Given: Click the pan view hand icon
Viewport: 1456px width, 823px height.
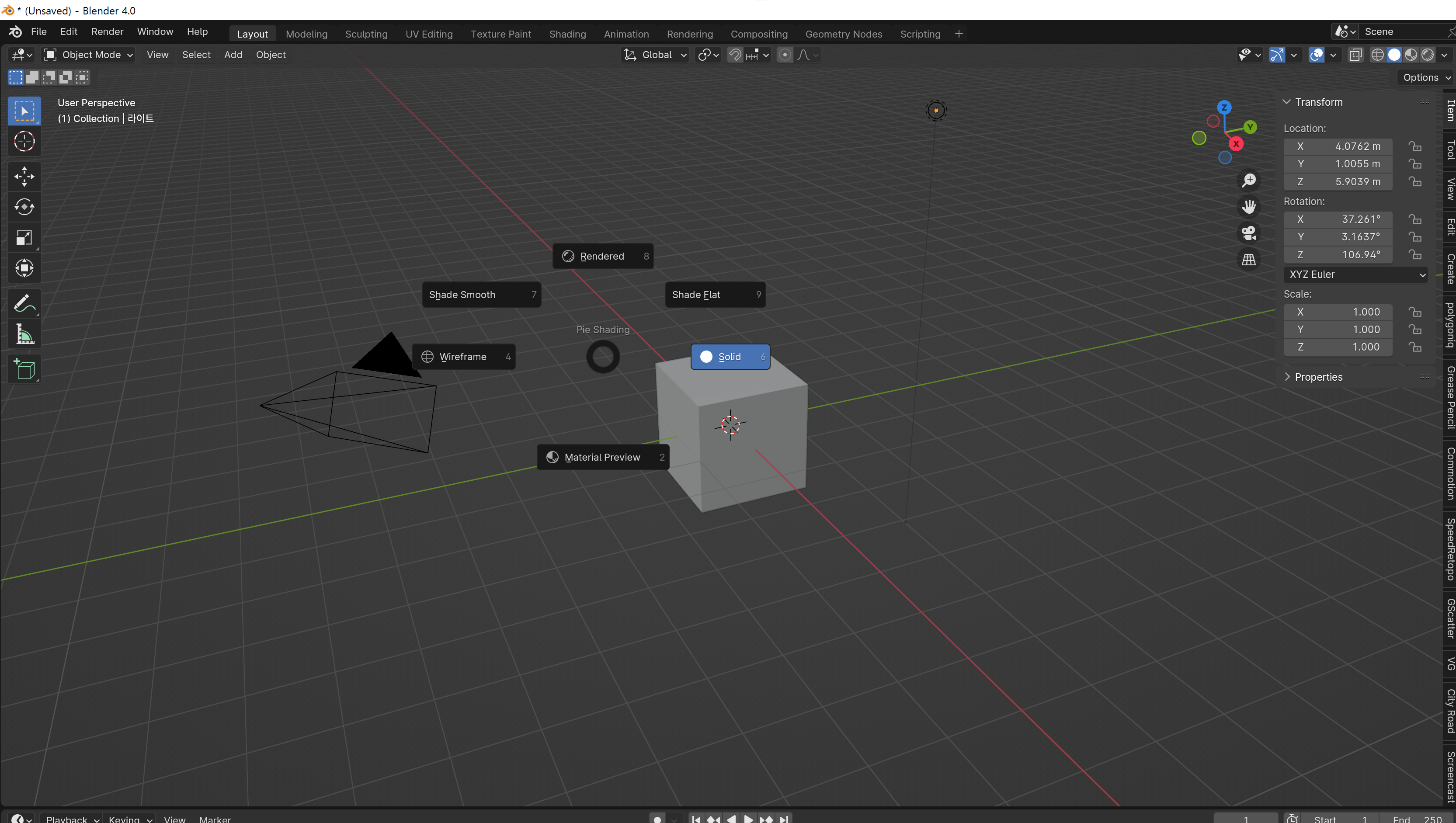Looking at the screenshot, I should pyautogui.click(x=1248, y=207).
